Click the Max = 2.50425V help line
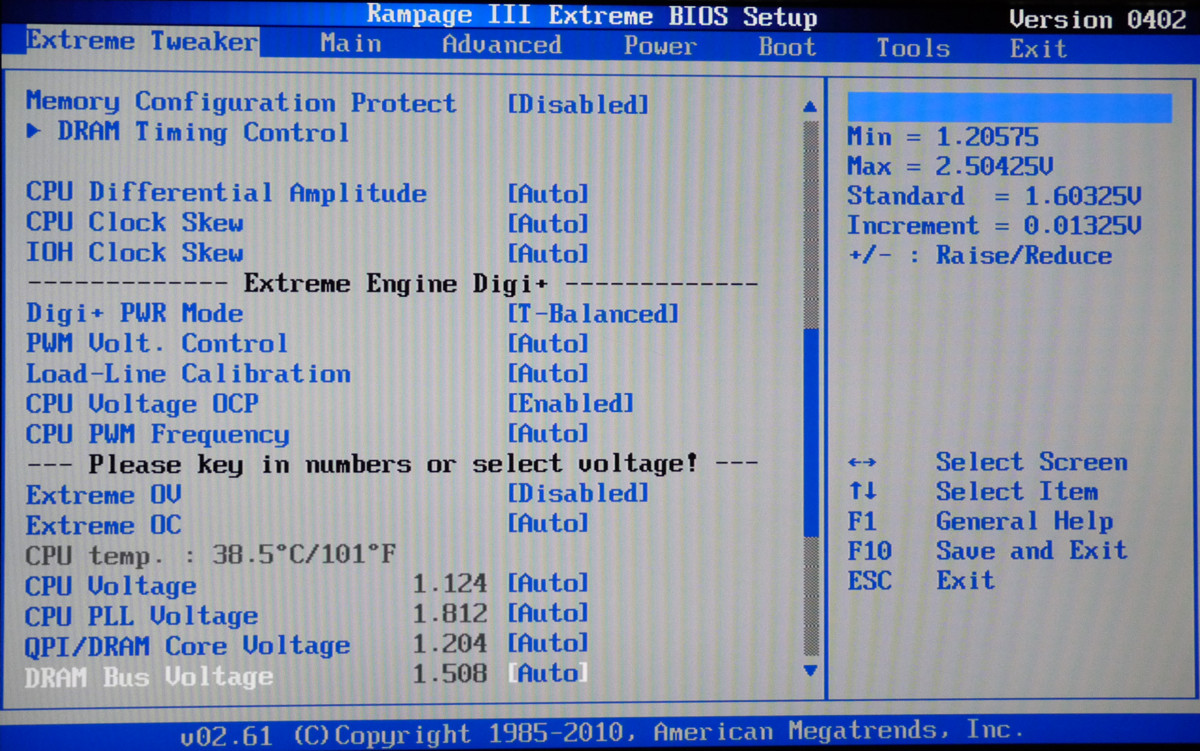Viewport: 1200px width, 751px height. pos(950,166)
